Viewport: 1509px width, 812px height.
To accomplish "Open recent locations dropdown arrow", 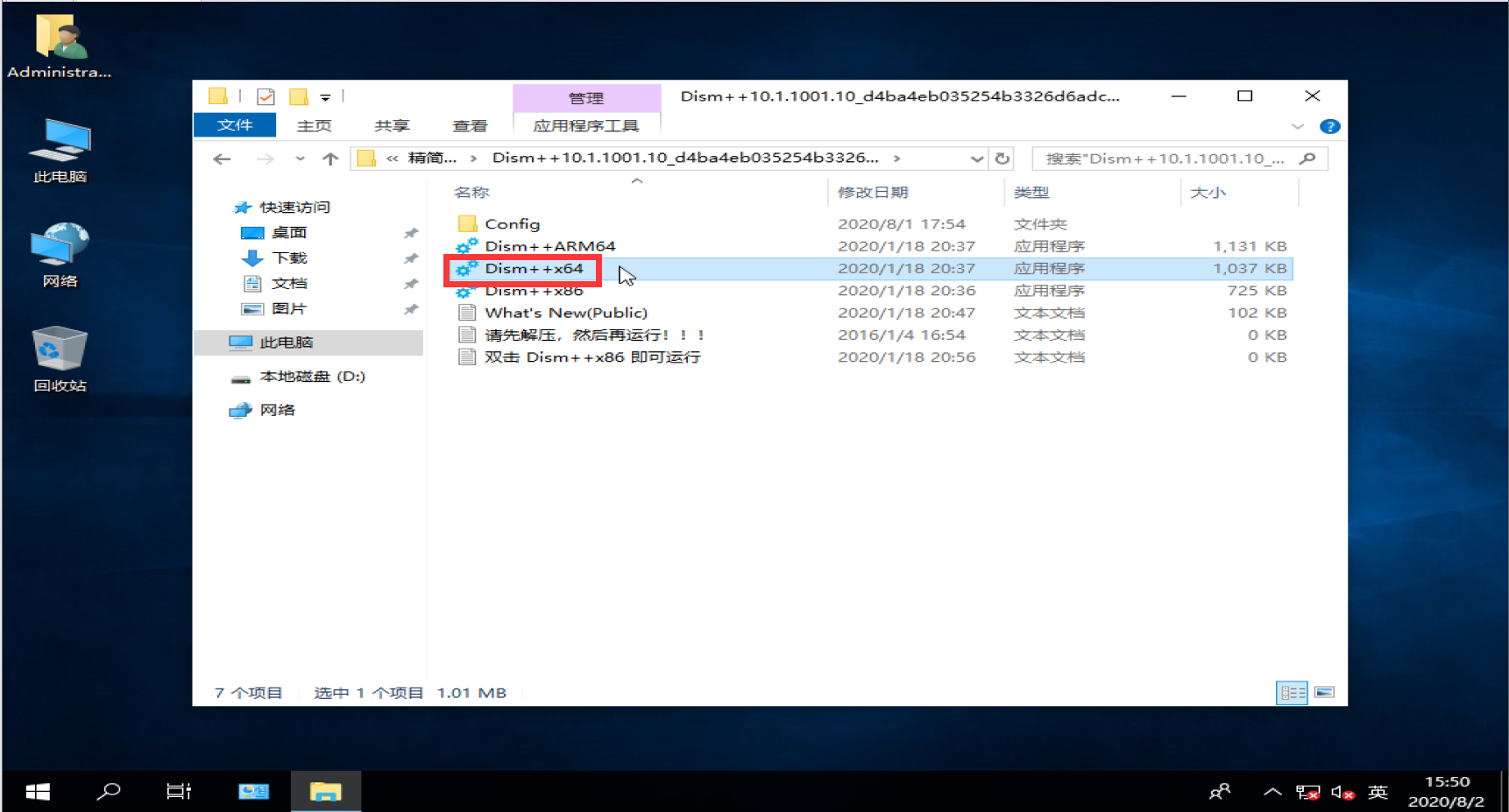I will (300, 159).
